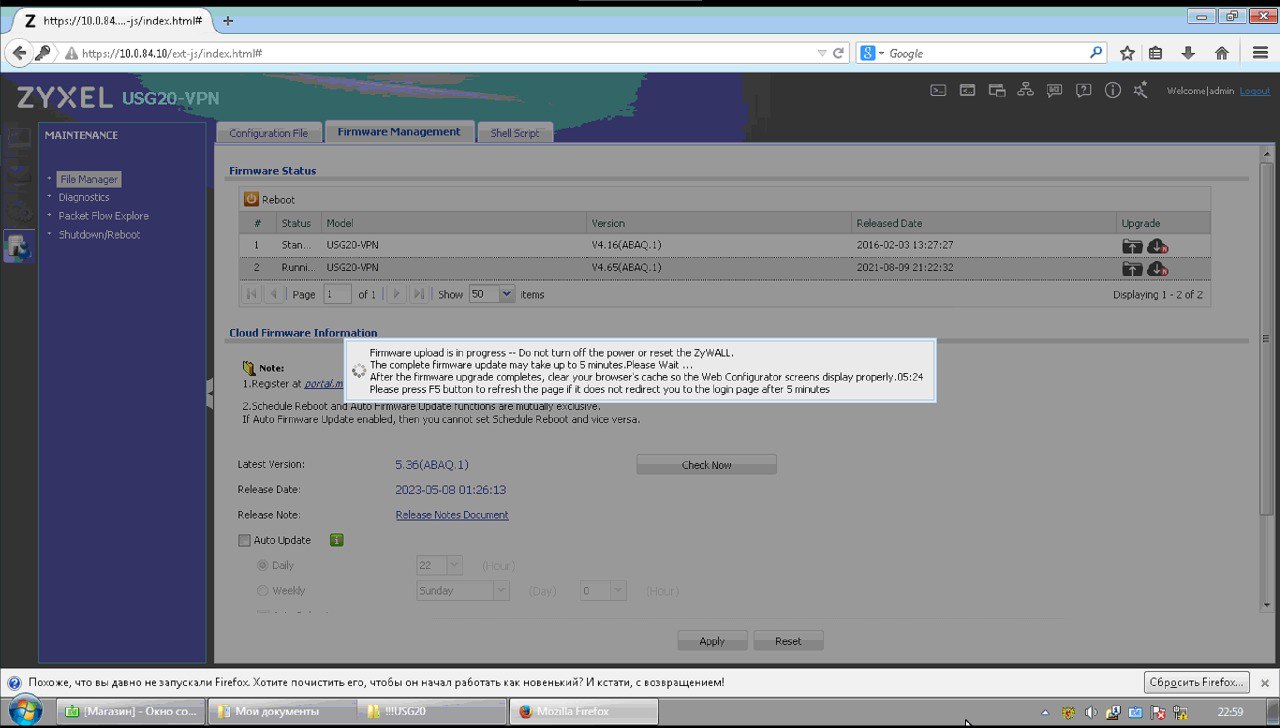Click the Maintenance icon in left sidebar
The image size is (1280, 728).
pyautogui.click(x=18, y=245)
